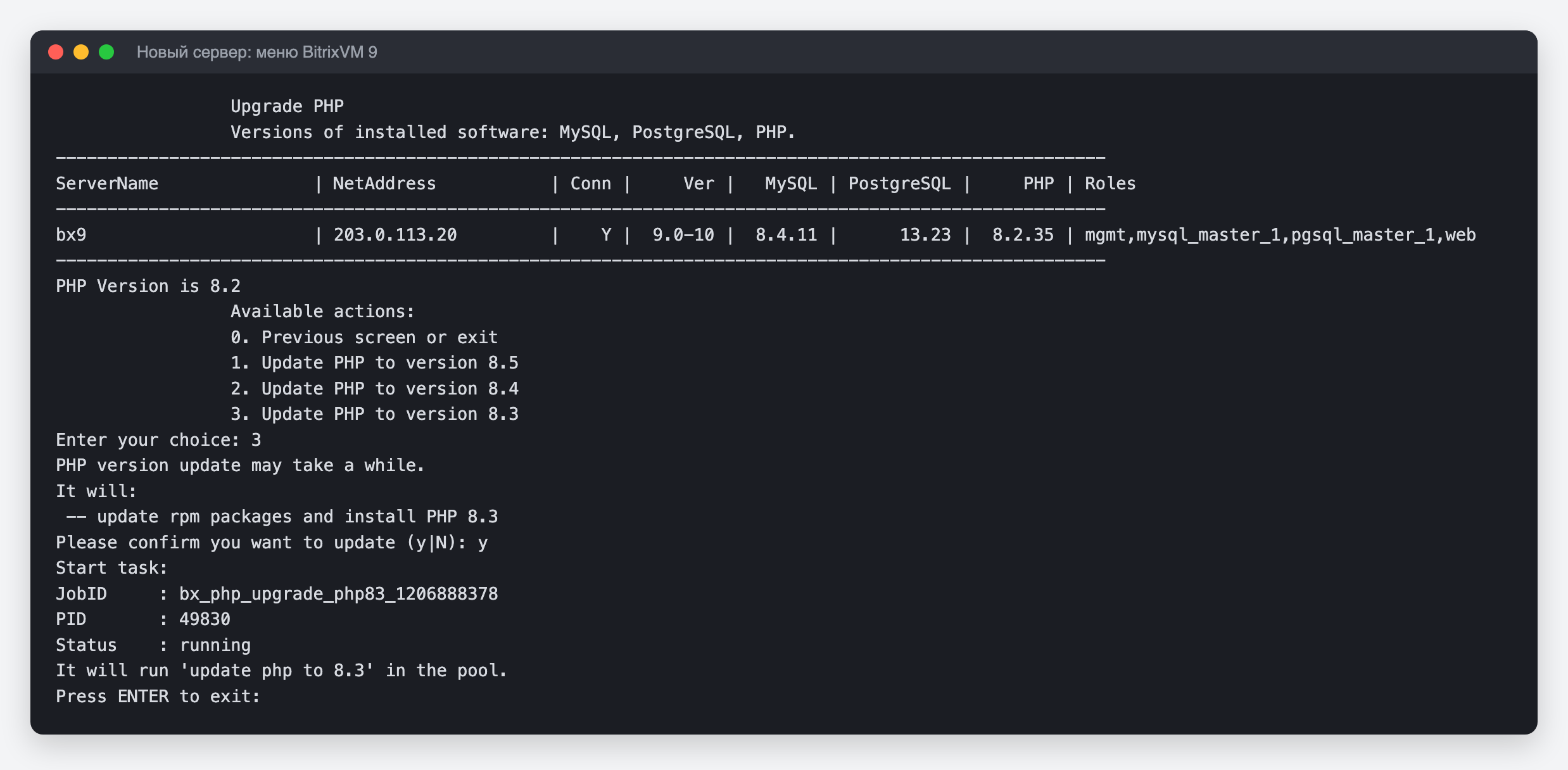This screenshot has height=770, width=1568.
Task: Click server name 'bx9' in table
Action: [x=71, y=235]
